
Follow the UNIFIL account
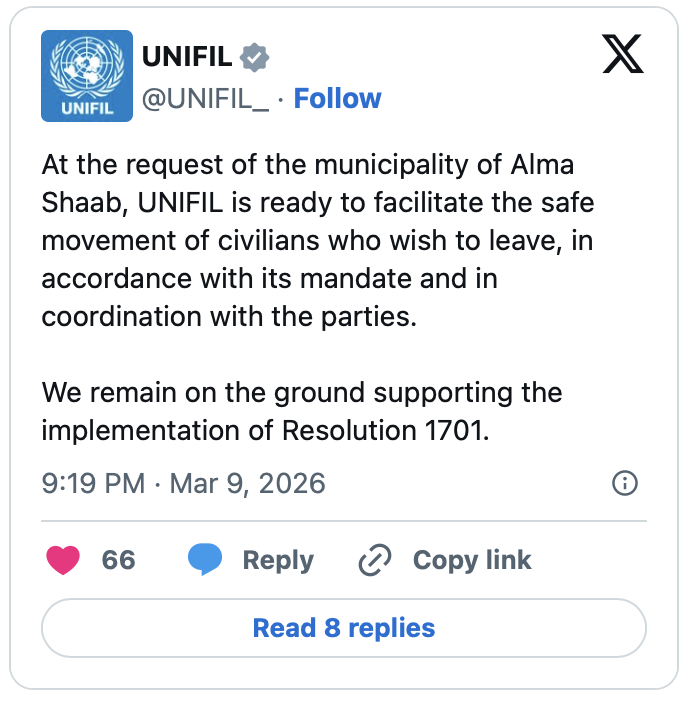point(337,98)
